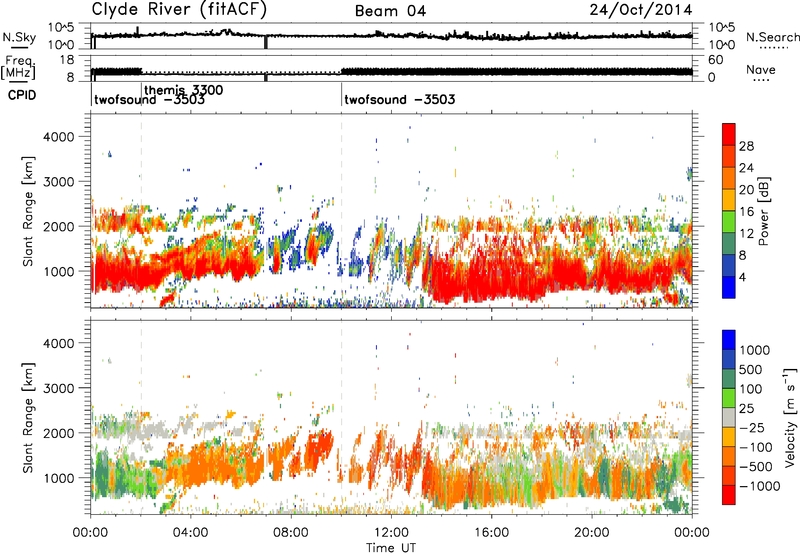This screenshot has width=800, height=554.
Task: Click the 'N.Search' legend label
Action: (772, 37)
